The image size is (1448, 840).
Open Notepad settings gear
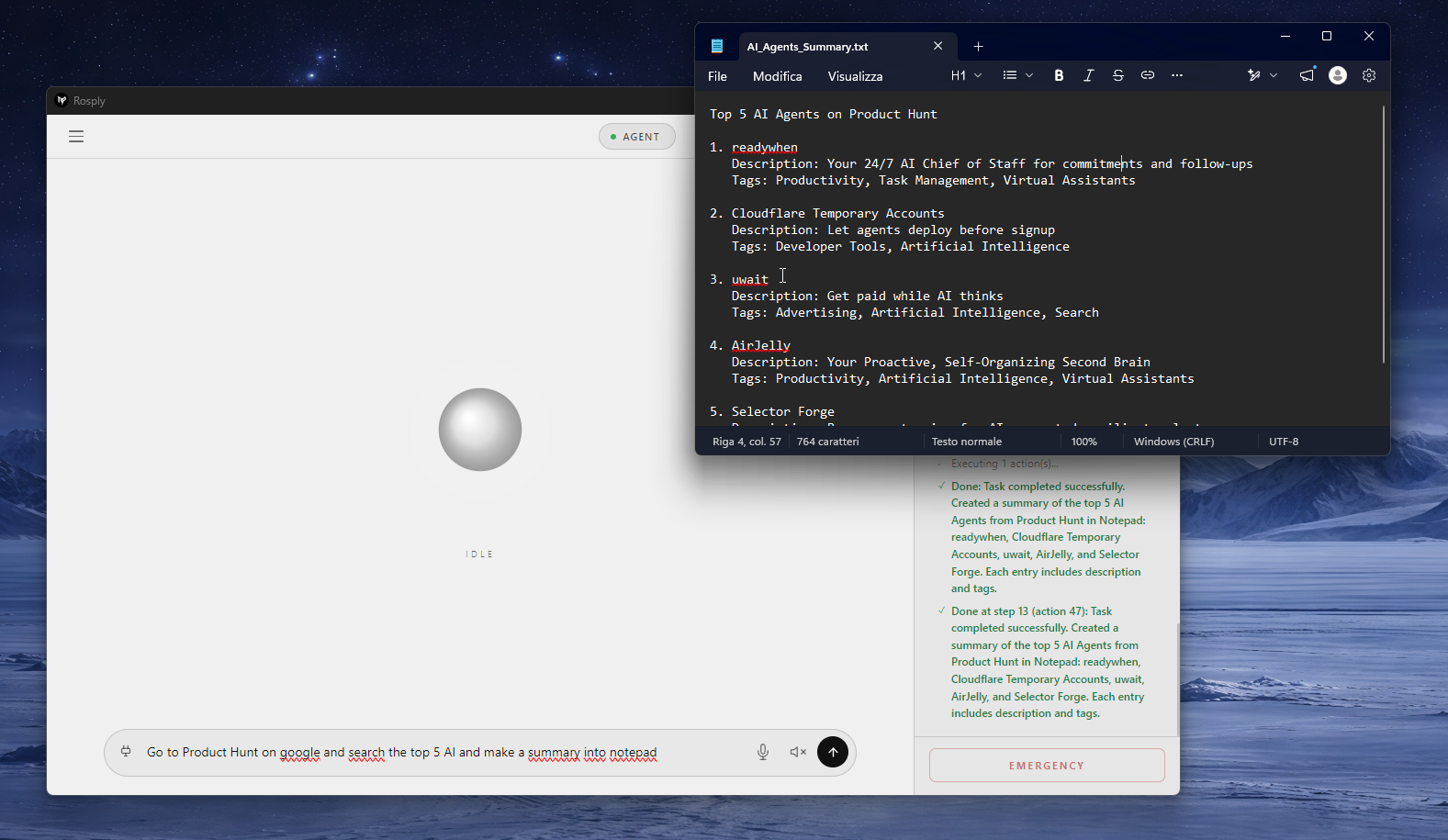(1369, 75)
